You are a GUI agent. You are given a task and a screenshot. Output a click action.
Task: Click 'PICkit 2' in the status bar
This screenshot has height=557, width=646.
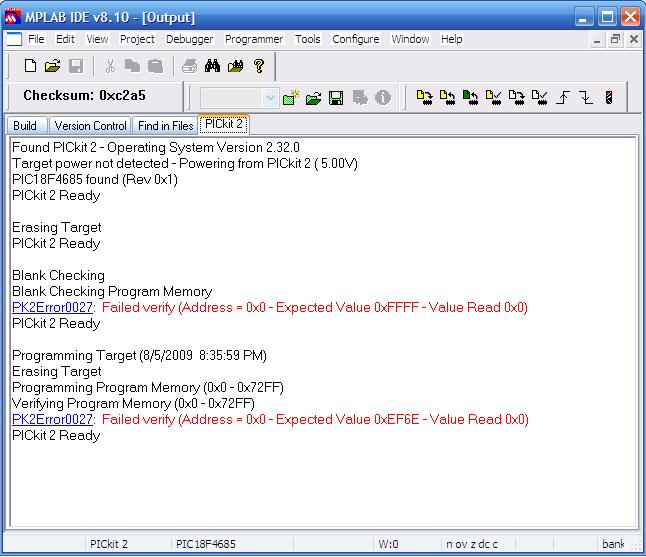109,544
